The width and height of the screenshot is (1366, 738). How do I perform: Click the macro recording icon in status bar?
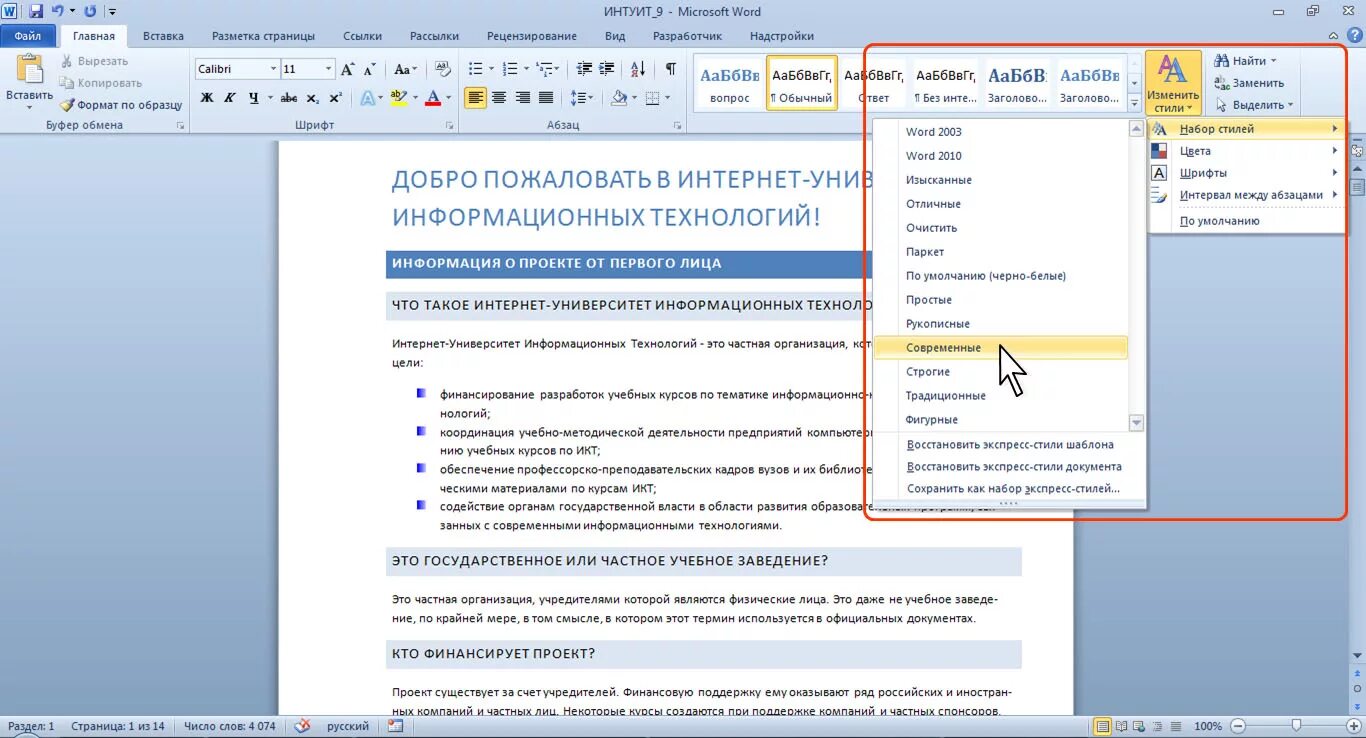click(x=396, y=726)
